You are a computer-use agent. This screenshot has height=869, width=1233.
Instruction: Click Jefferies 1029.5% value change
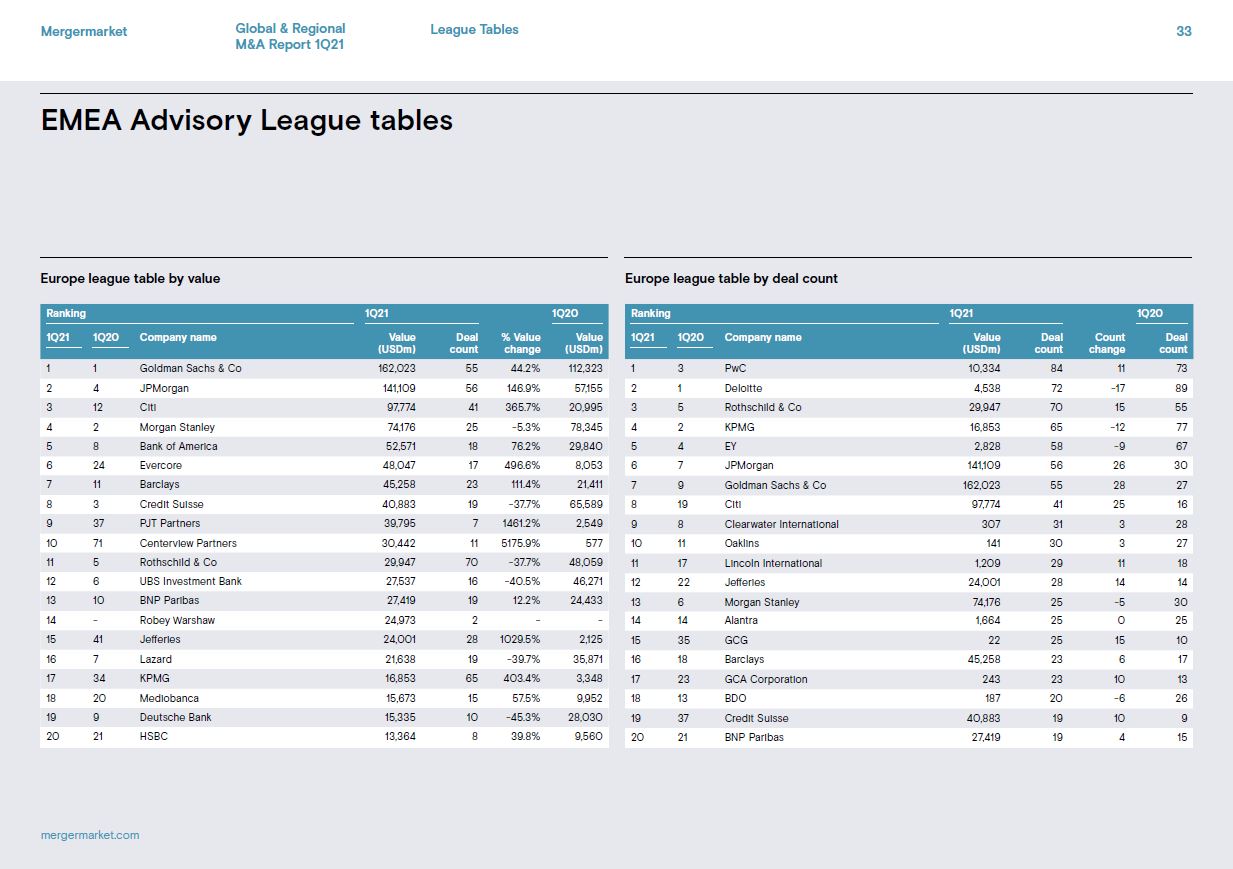518,640
